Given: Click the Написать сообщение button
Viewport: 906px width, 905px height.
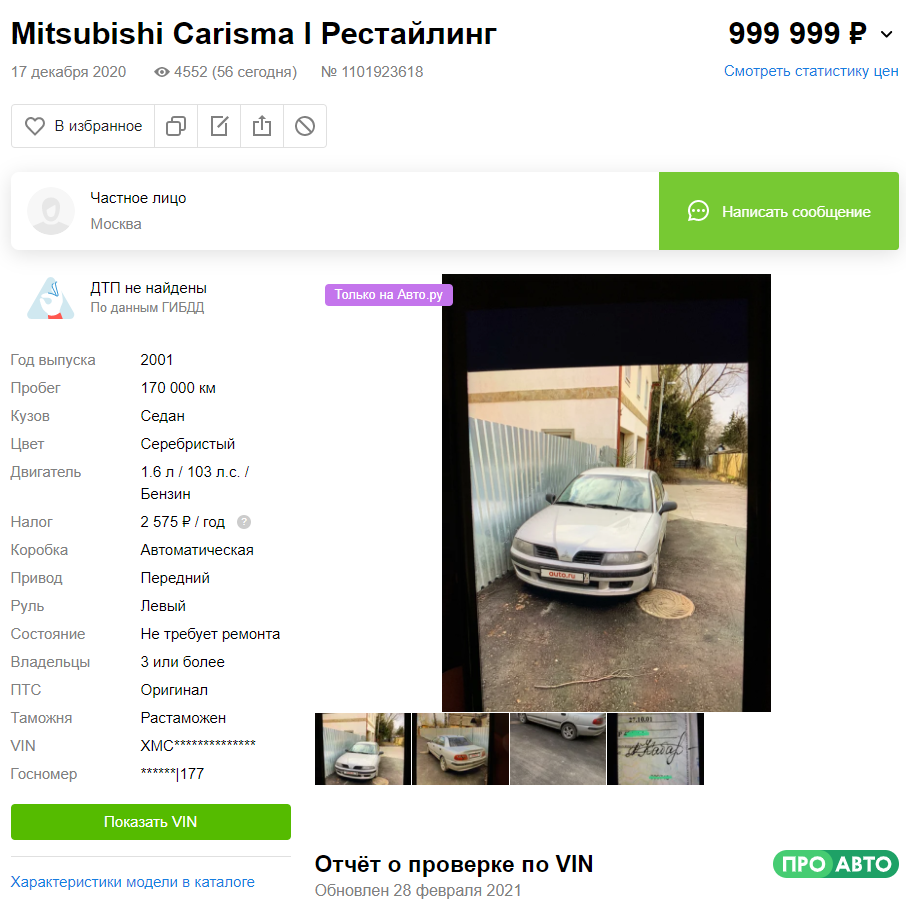Looking at the screenshot, I should coord(779,211).
